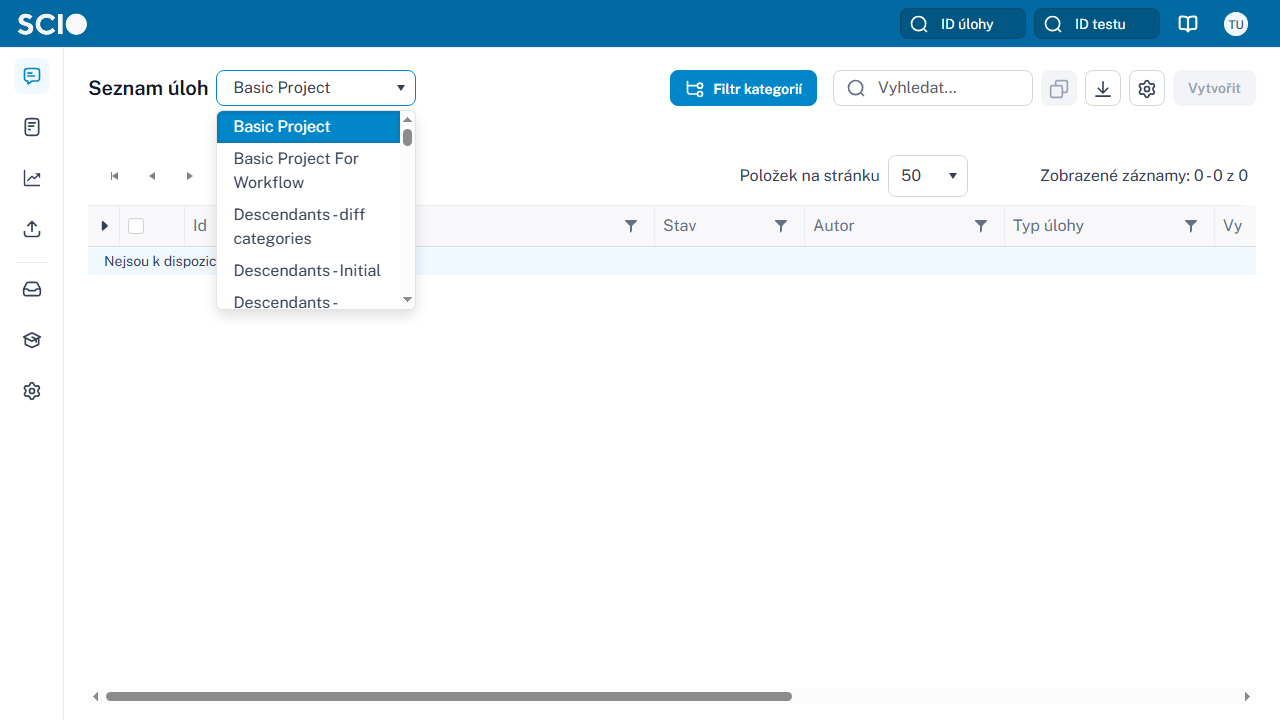The width and height of the screenshot is (1280, 720).
Task: Select Descendants - diff categories option
Action: pyautogui.click(x=308, y=227)
